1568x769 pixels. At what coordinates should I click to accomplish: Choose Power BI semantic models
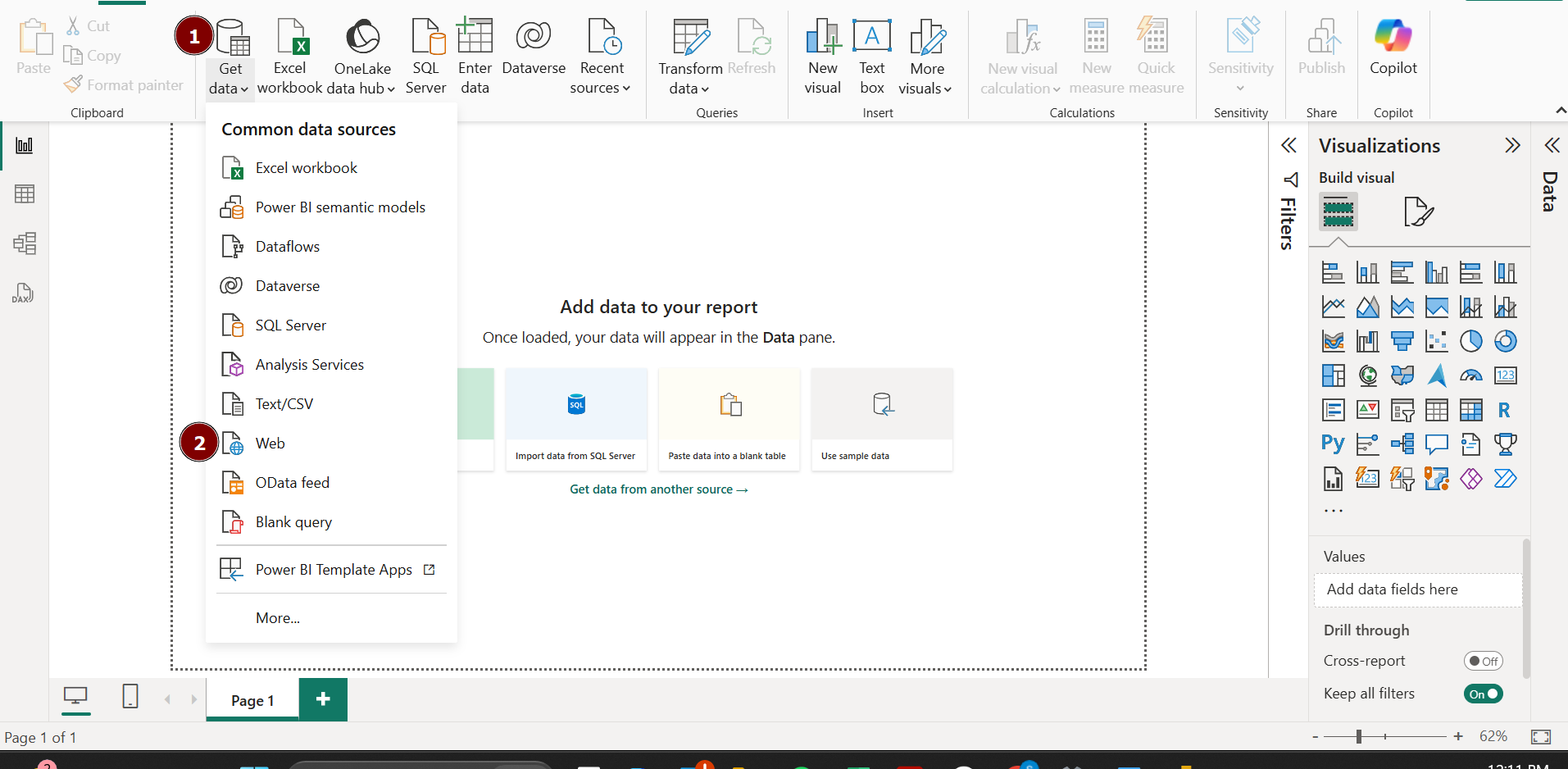coord(331,207)
